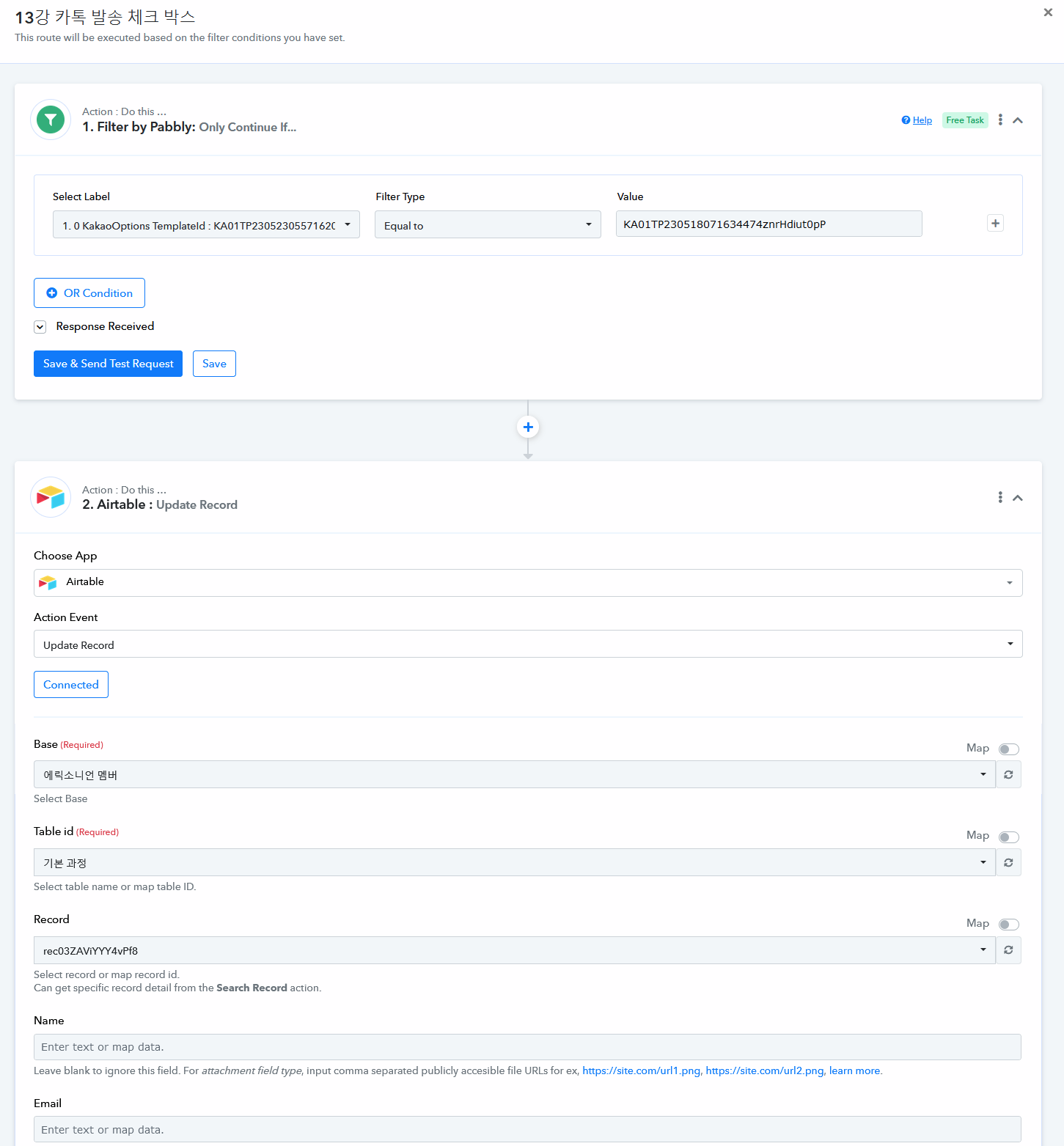Click the Airtable icon inside Choose App field
This screenshot has height=1146, width=1064.
pyautogui.click(x=48, y=583)
